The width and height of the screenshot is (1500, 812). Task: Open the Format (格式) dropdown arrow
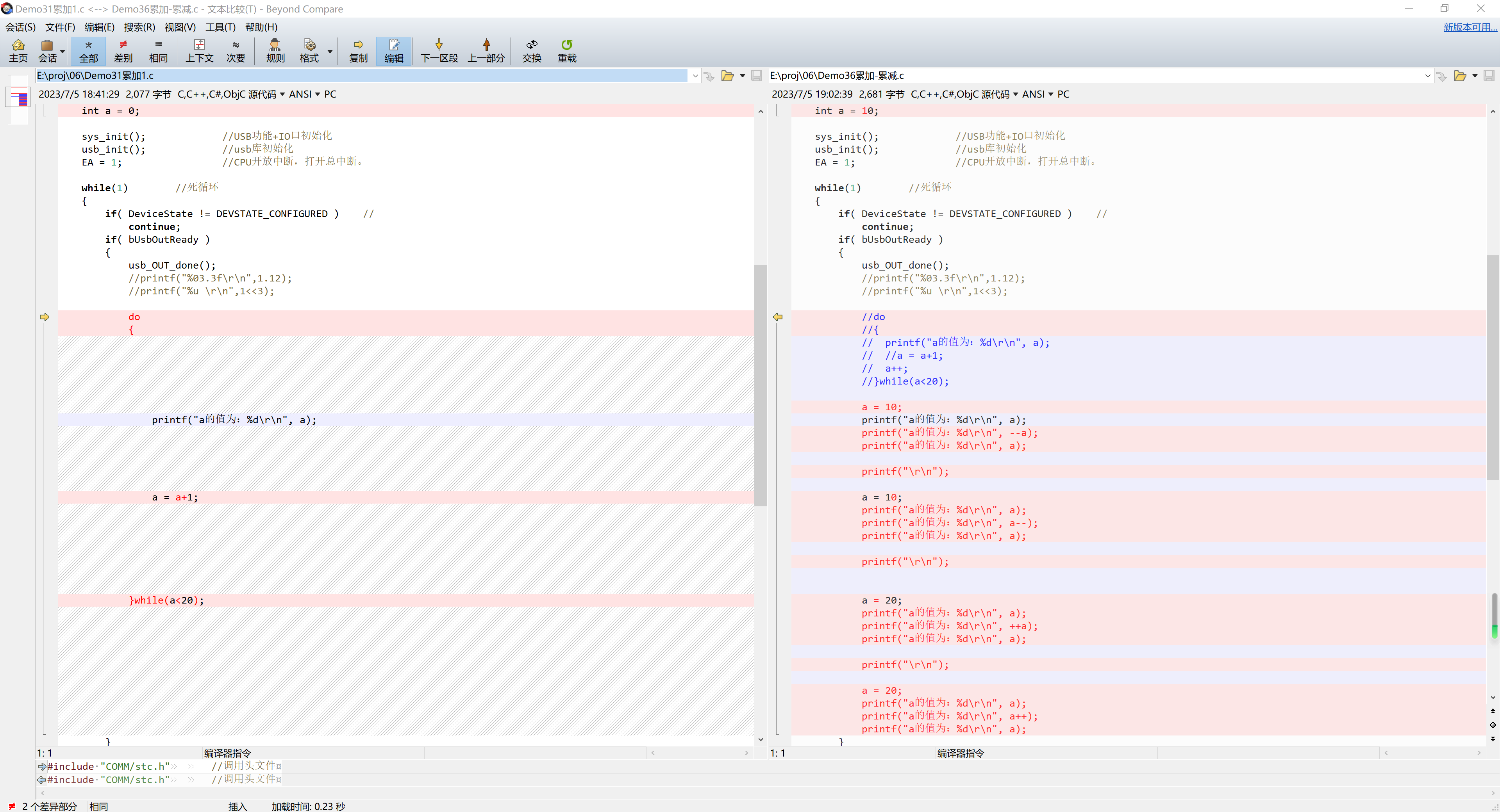tap(330, 51)
